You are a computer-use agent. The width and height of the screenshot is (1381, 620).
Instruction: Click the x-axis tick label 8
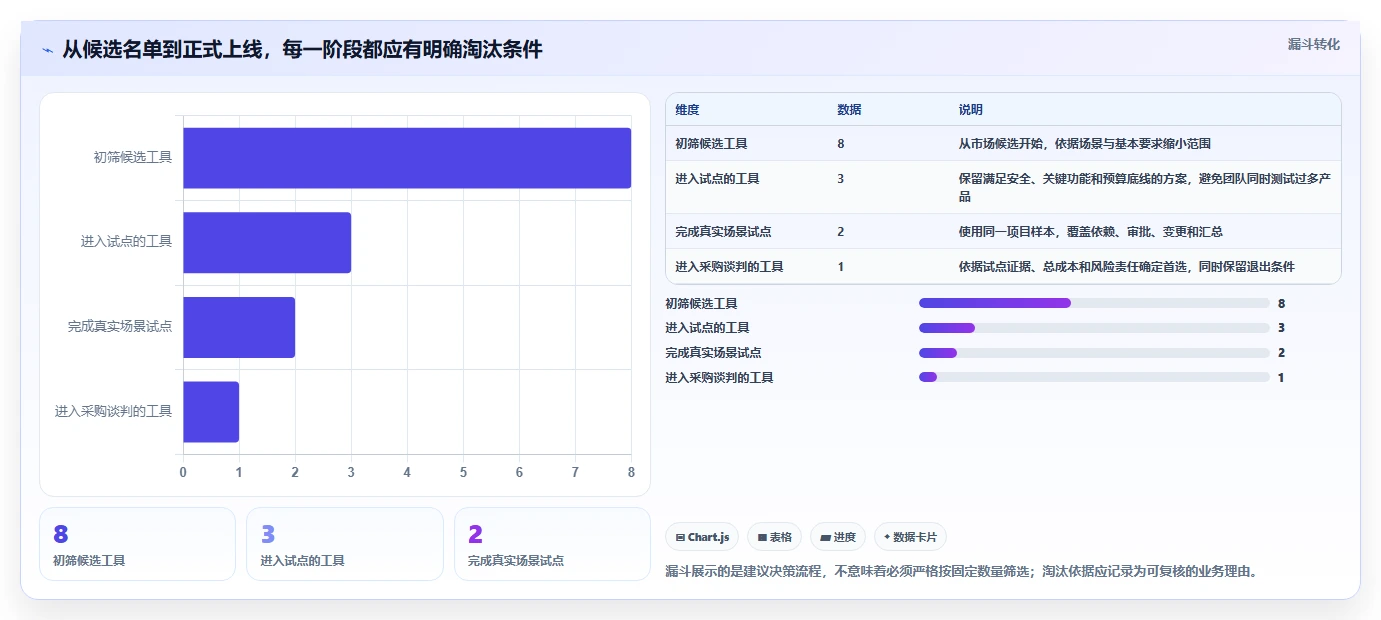pos(631,472)
